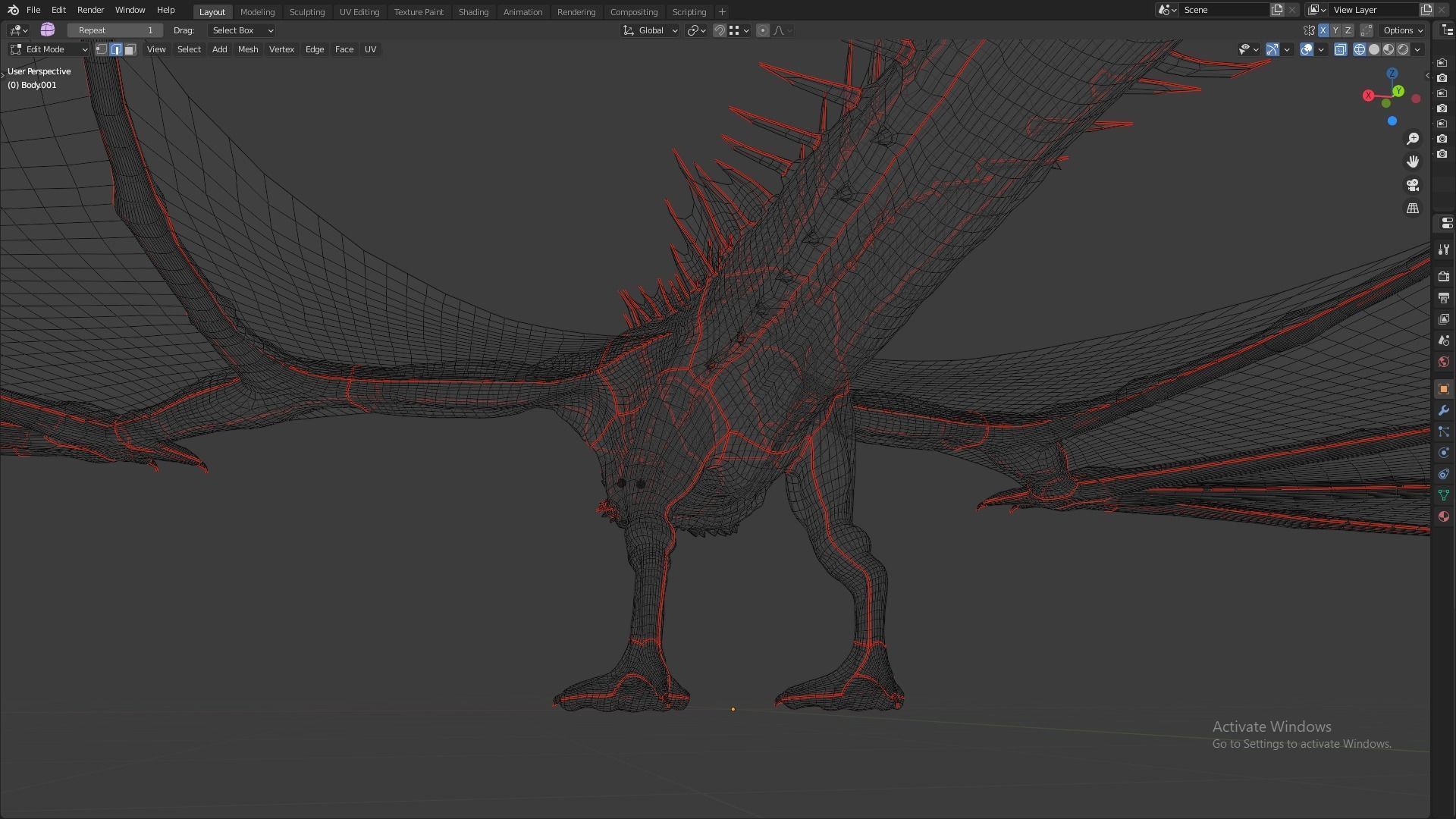Click the purple active tool sphere icon
This screenshot has width=1456, height=819.
point(48,30)
